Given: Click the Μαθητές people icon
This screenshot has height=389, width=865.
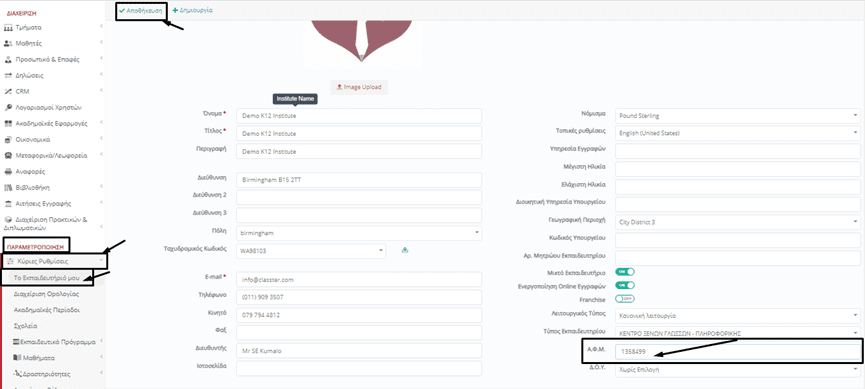Looking at the screenshot, I should coord(8,43).
